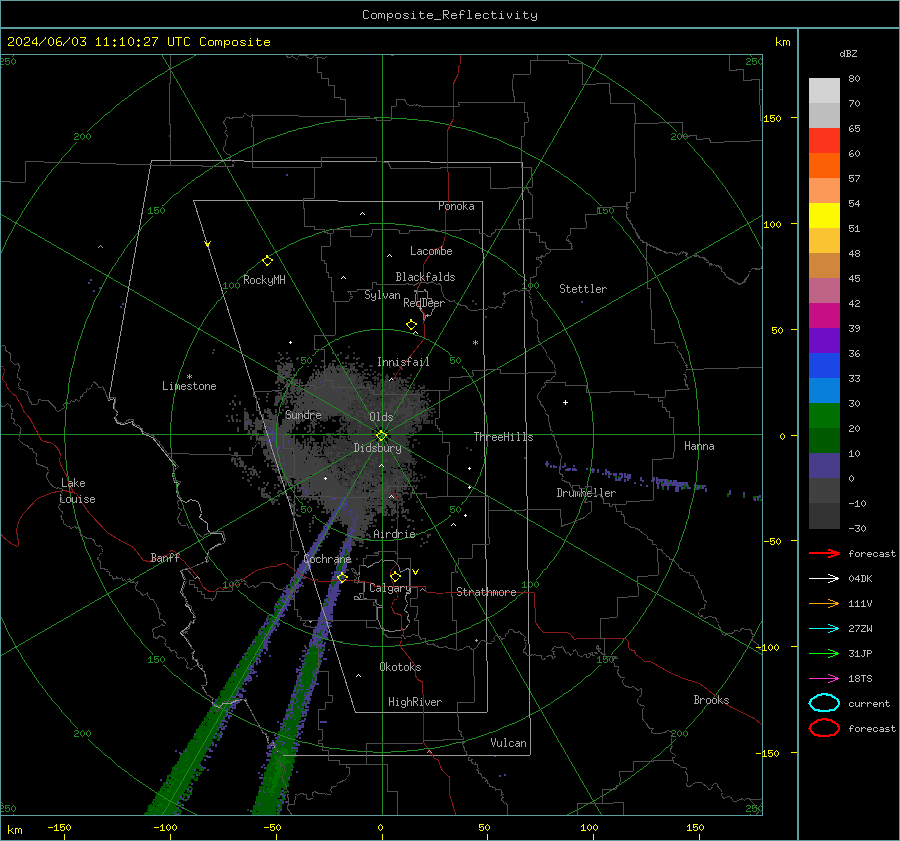Screen dimensions: 900x841
Task: Click the yellow radar marker at Didsbury
Action: pyautogui.click(x=381, y=436)
